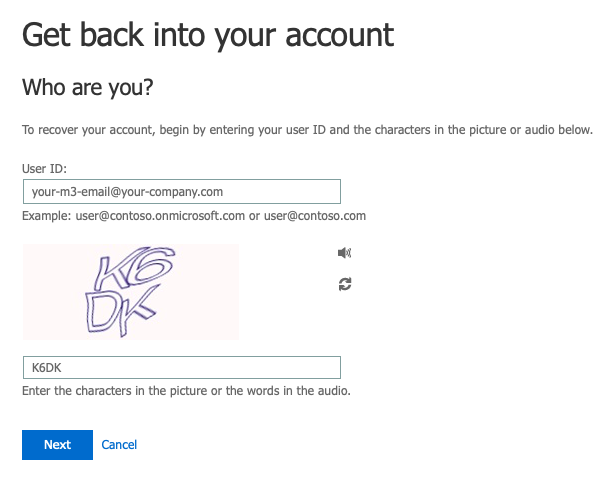Click the "Get back into your account" heading
Image resolution: width=603 pixels, height=481 pixels.
pyautogui.click(x=208, y=35)
